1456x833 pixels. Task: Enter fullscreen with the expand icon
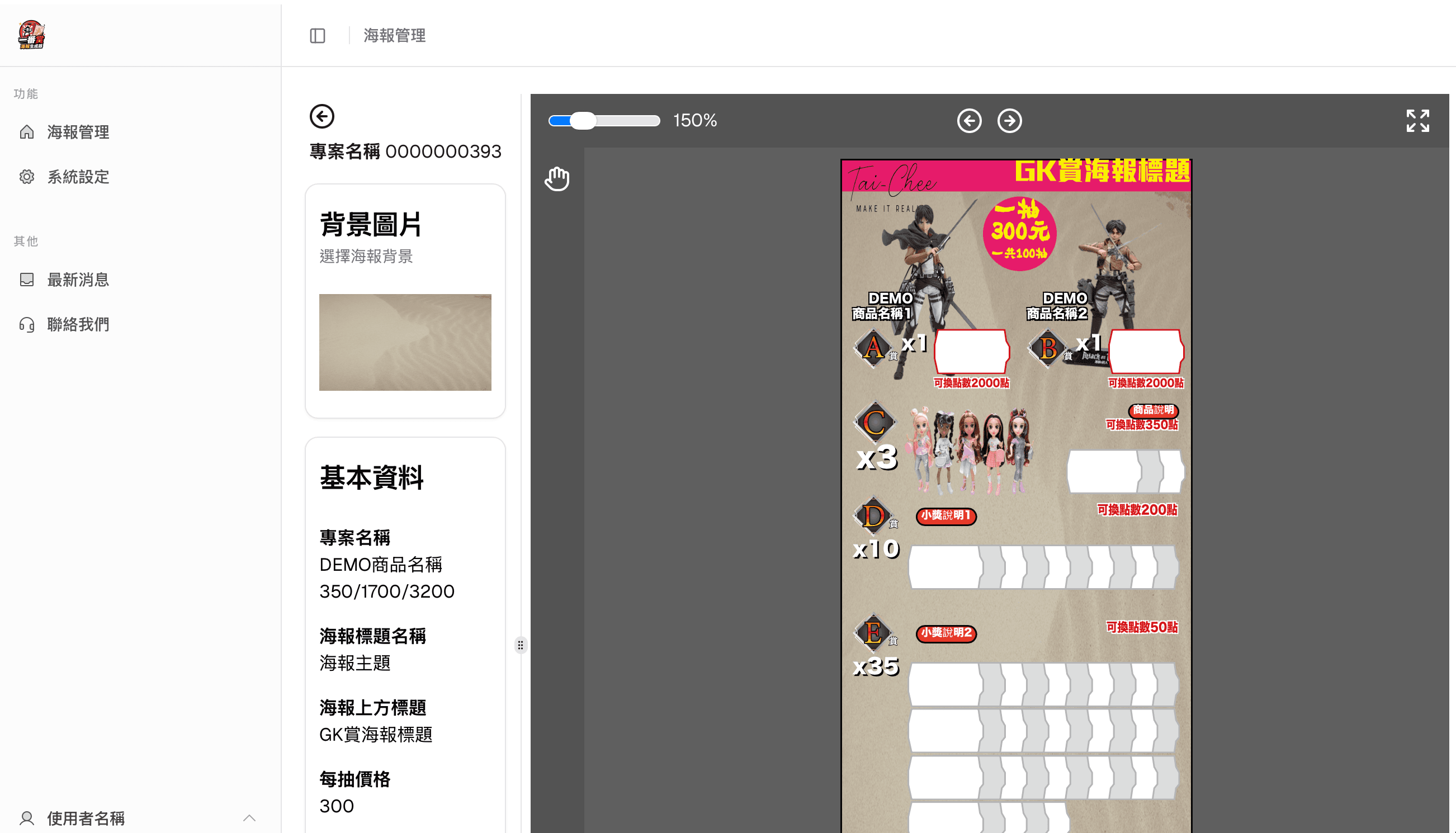(x=1417, y=121)
